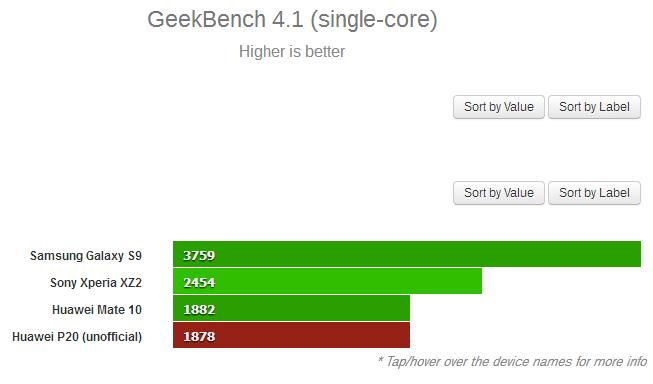The width and height of the screenshot is (653, 384).
Task: Select the green Huawei Mate 10 bar
Action: click(292, 308)
